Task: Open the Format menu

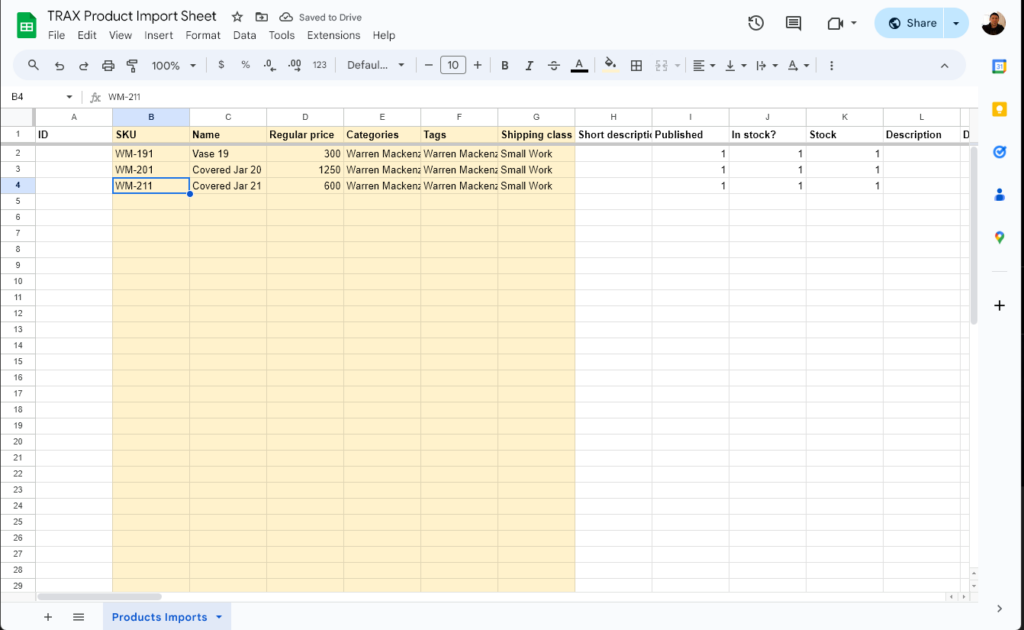Action: pos(203,35)
